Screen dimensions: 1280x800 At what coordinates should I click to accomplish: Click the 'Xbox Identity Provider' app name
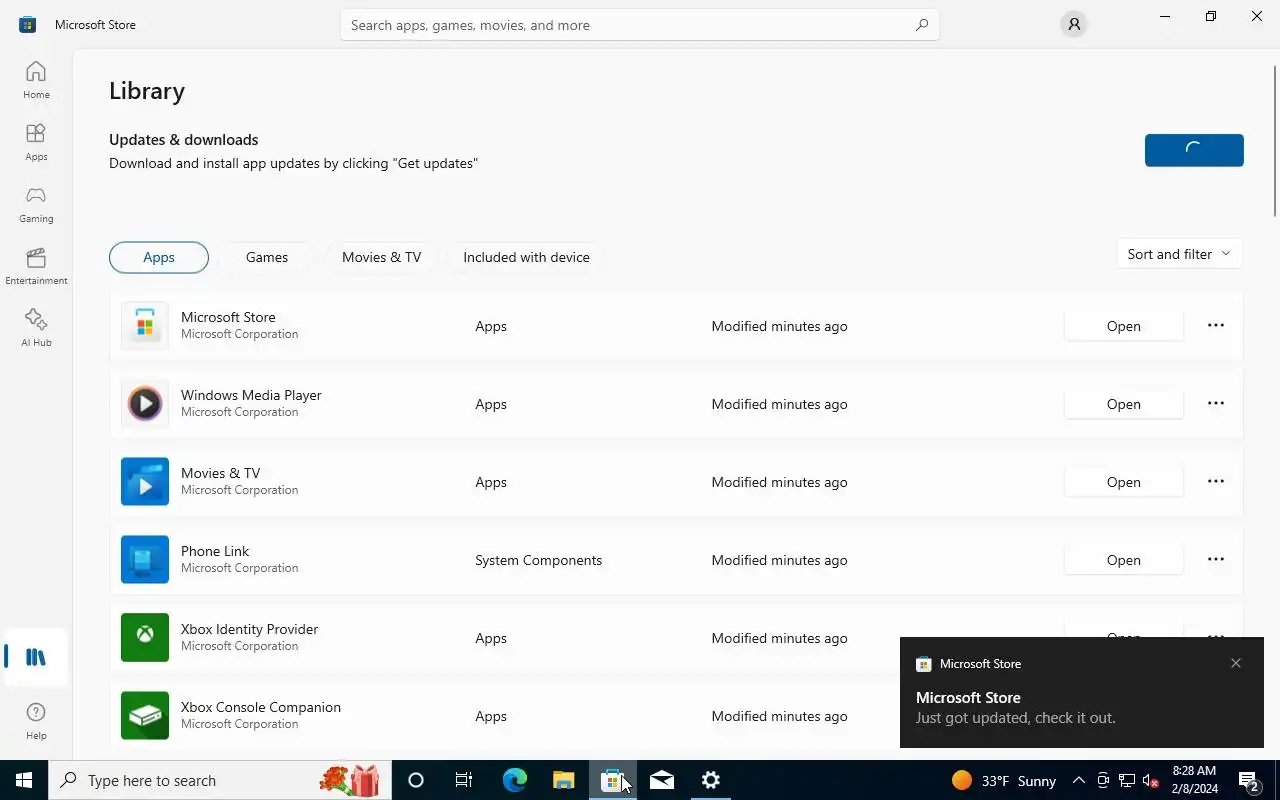point(249,629)
